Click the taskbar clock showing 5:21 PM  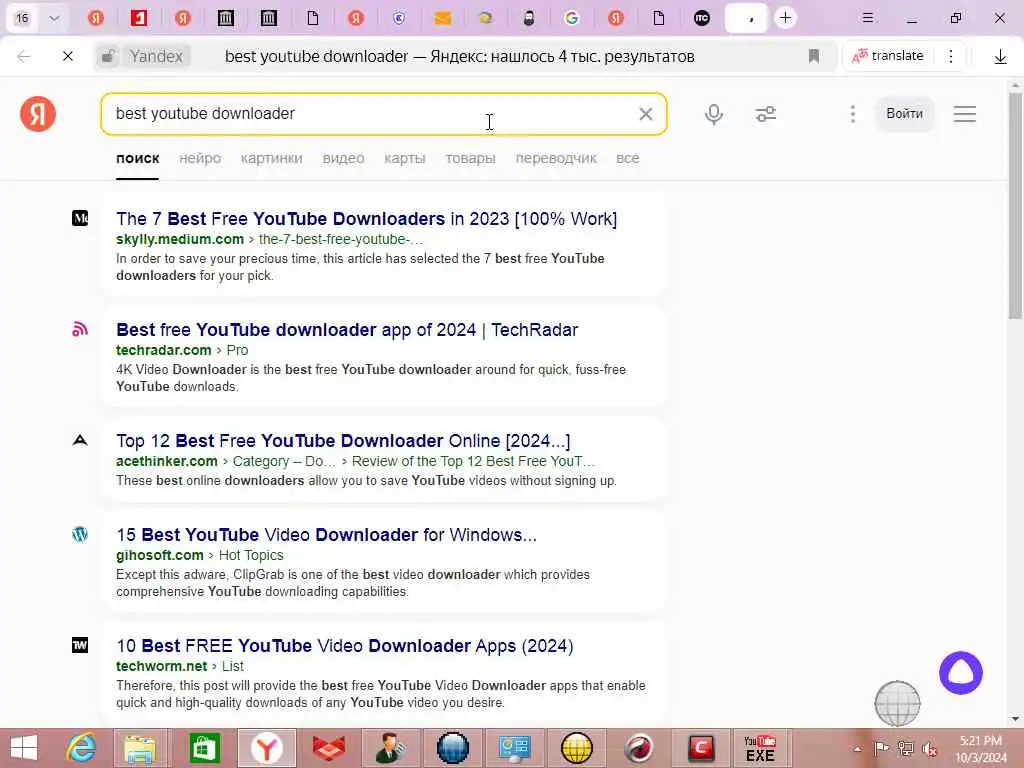(x=981, y=748)
